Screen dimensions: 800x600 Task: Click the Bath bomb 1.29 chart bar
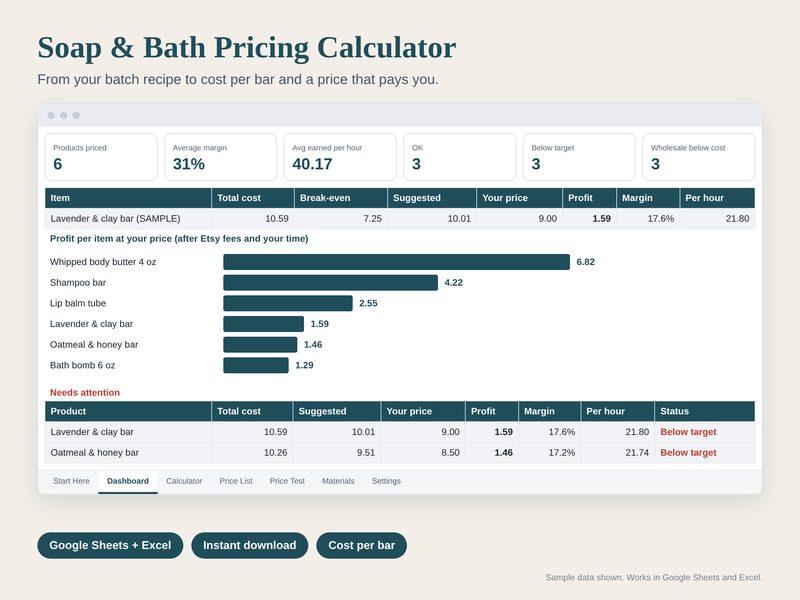click(x=256, y=365)
